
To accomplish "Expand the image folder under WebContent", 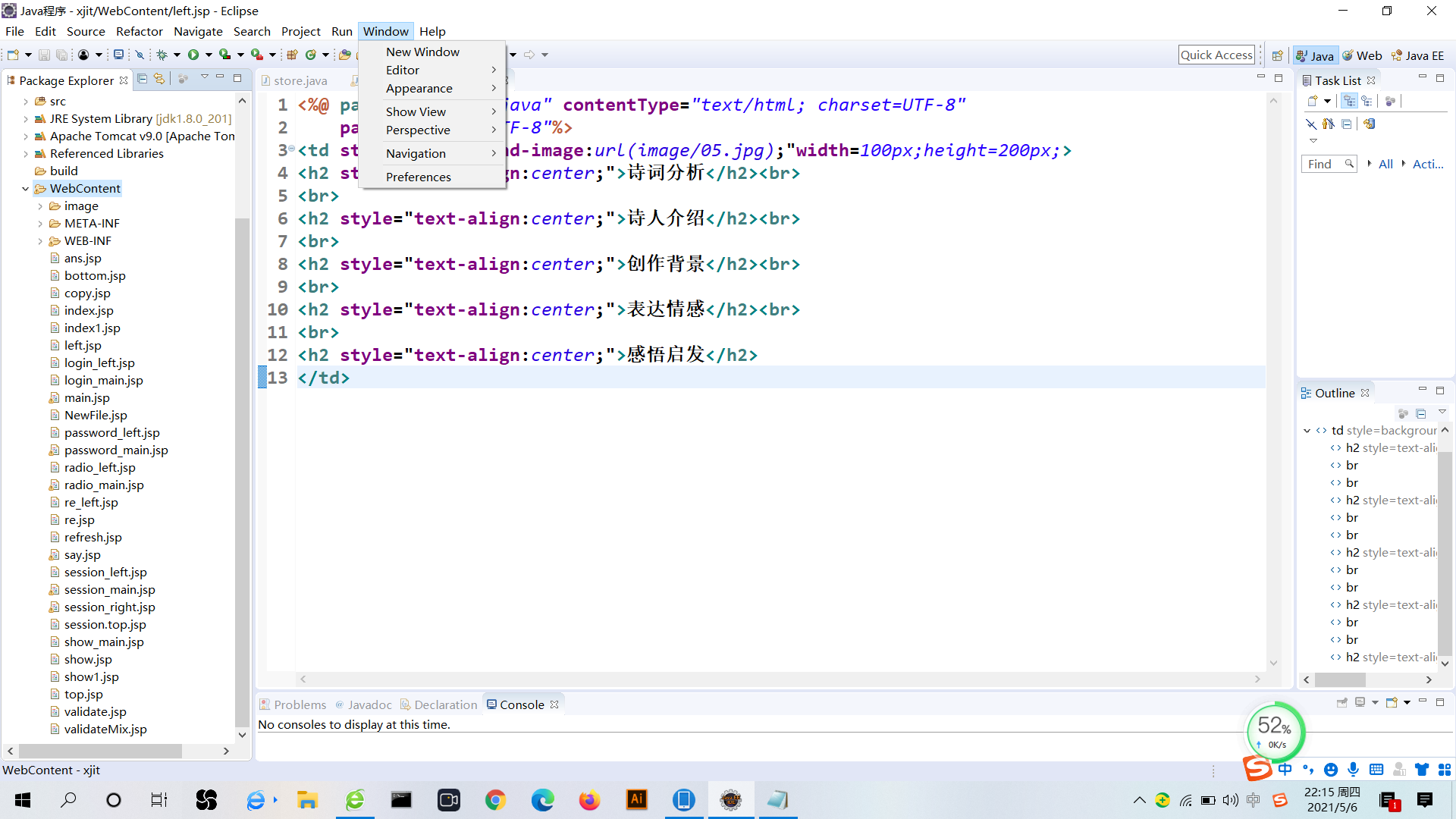I will 40,206.
